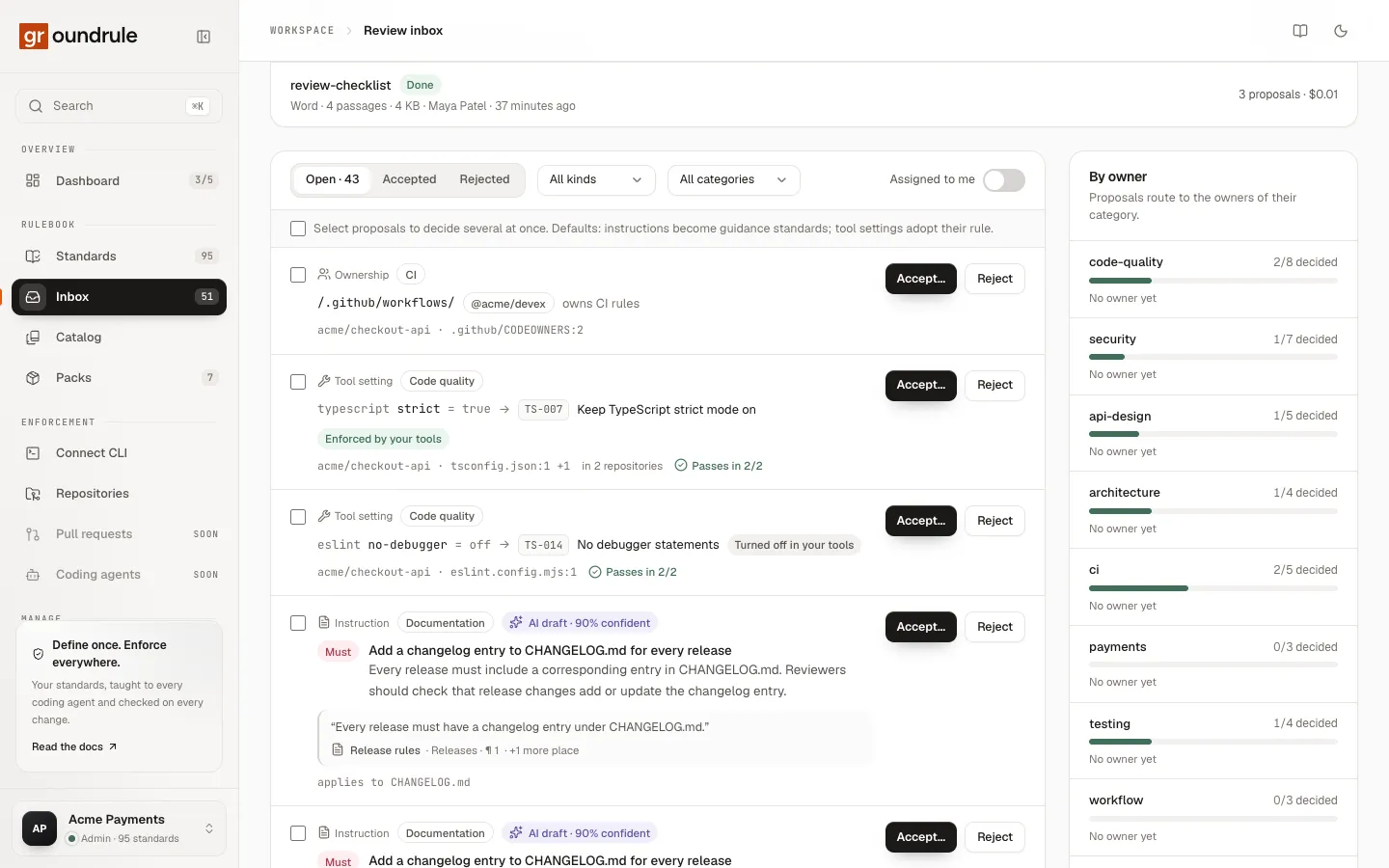The height and width of the screenshot is (868, 1389).
Task: Toggle the Assigned to me switch
Action: pyautogui.click(x=1004, y=180)
